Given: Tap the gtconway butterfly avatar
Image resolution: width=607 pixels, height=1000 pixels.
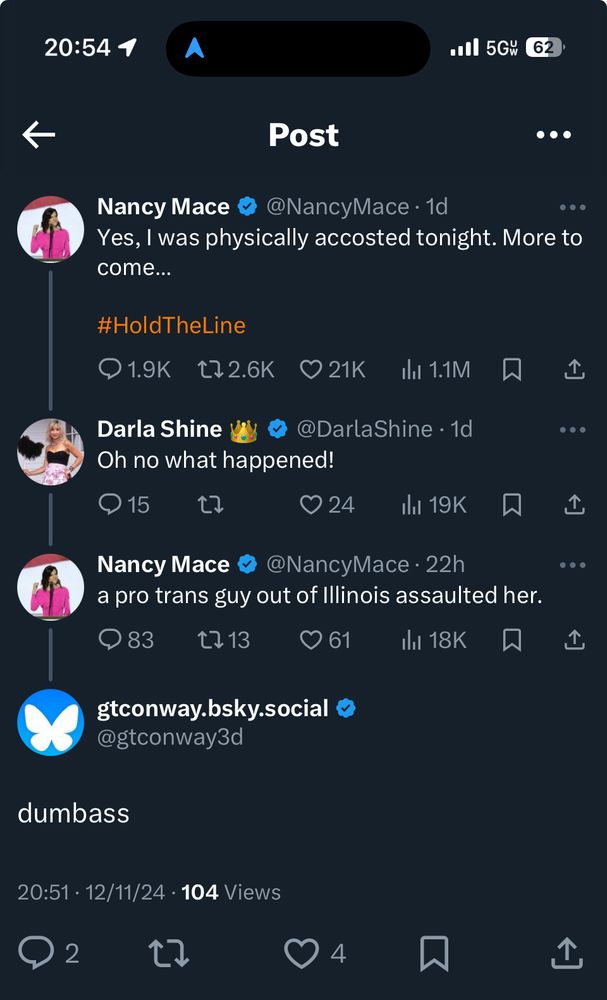Looking at the screenshot, I should pyautogui.click(x=50, y=722).
